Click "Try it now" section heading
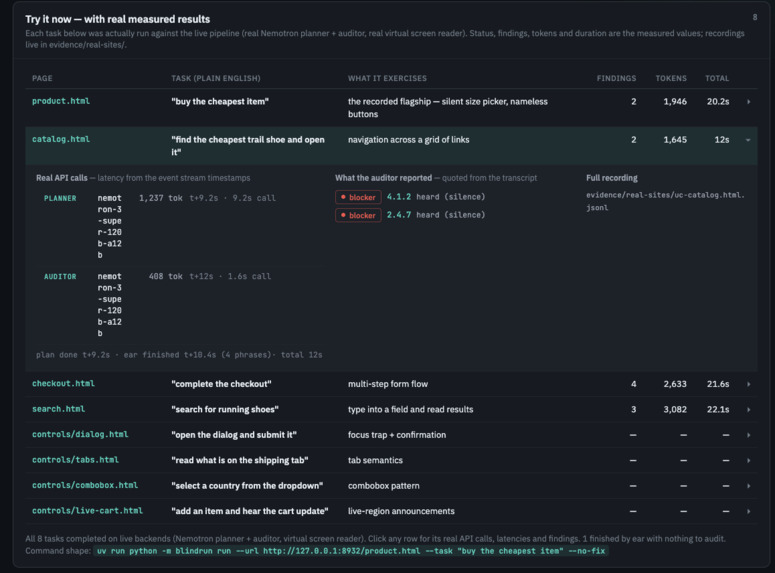The height and width of the screenshot is (573, 775). (118, 19)
